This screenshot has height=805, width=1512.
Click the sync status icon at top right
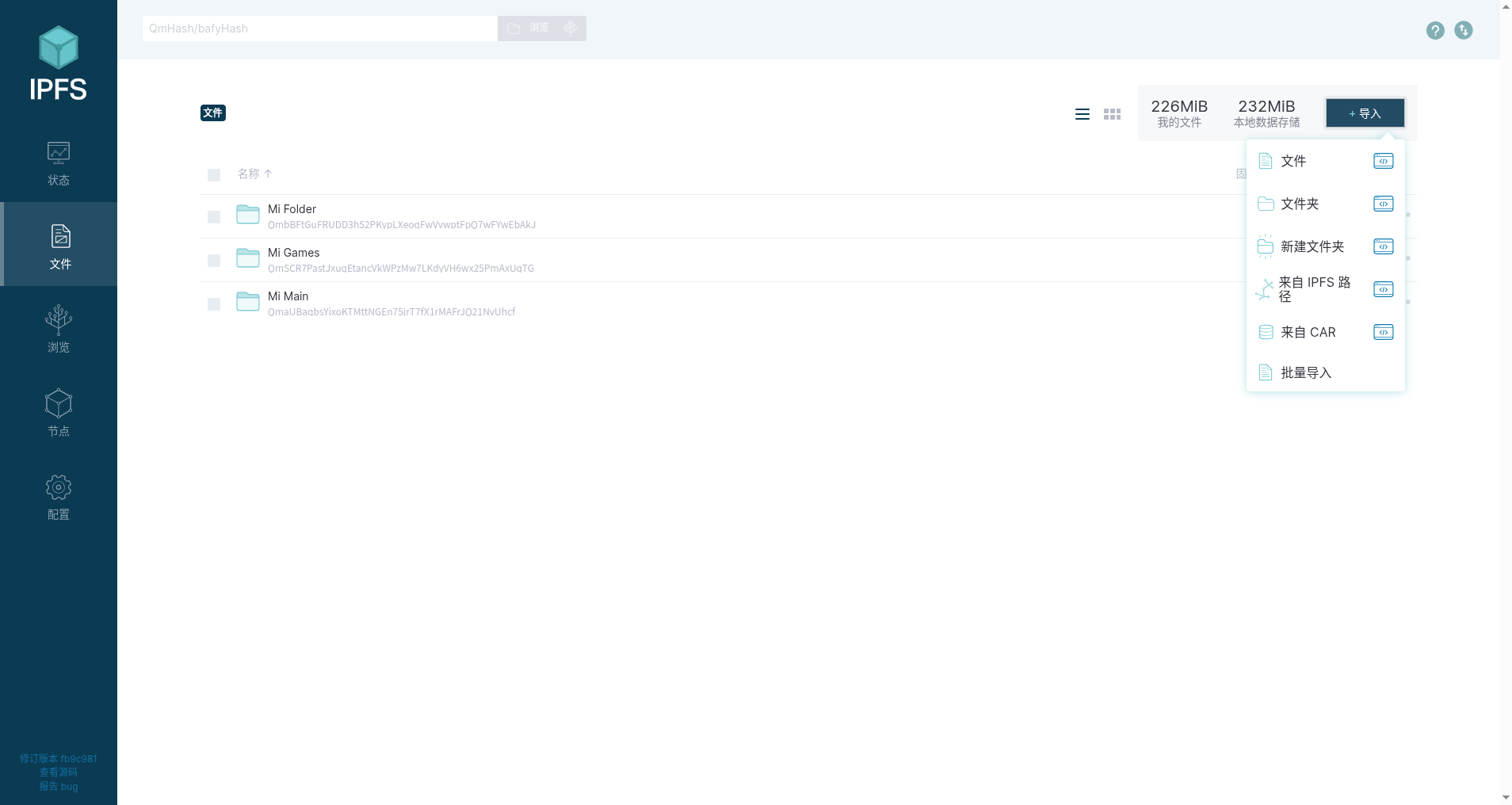tap(1464, 30)
